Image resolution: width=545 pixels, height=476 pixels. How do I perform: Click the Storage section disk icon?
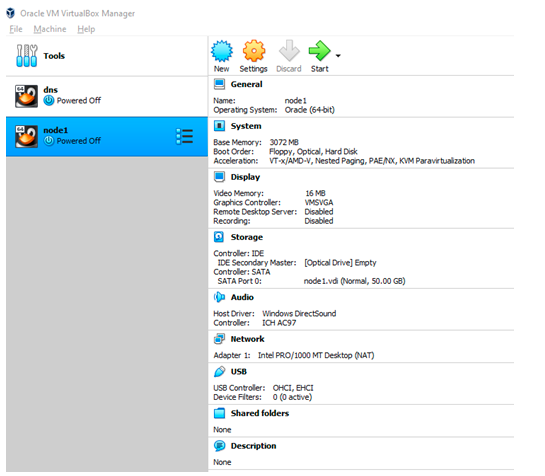tap(219, 237)
